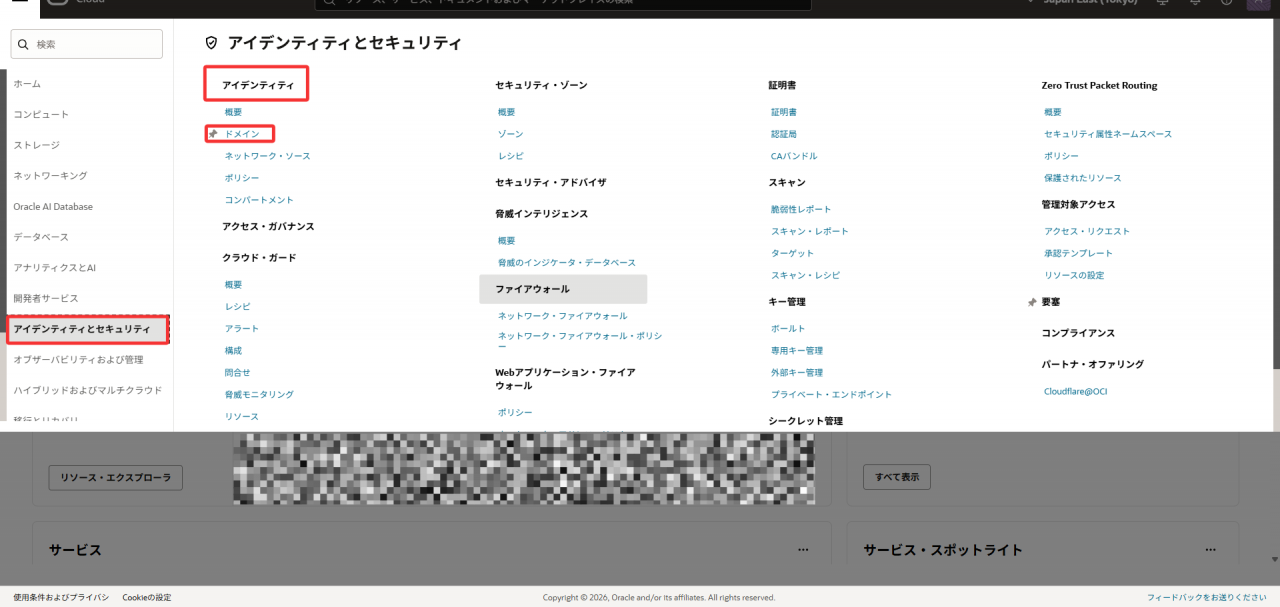The height and width of the screenshot is (607, 1280).
Task: Click the すべて表示 button
Action: click(x=897, y=477)
